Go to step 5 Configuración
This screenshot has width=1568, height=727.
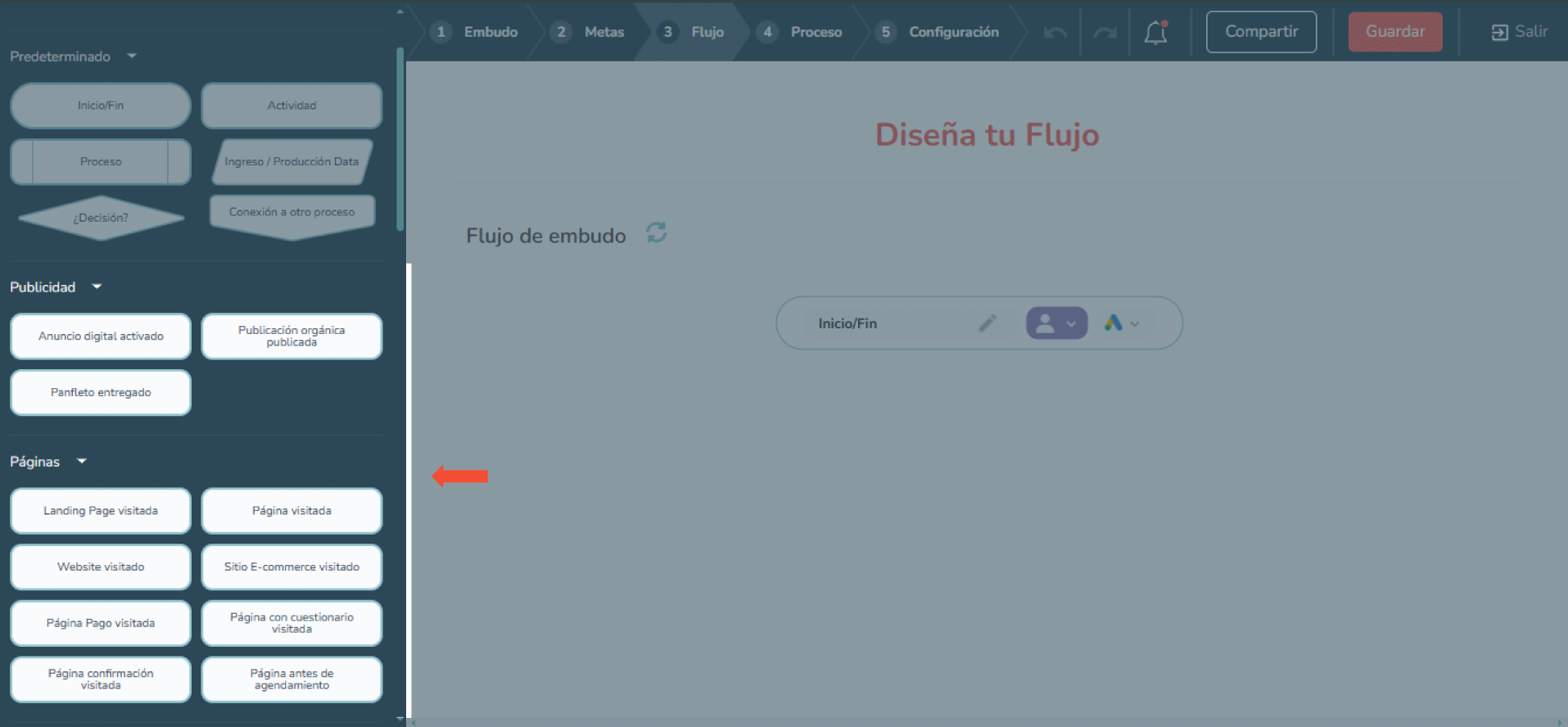click(937, 32)
